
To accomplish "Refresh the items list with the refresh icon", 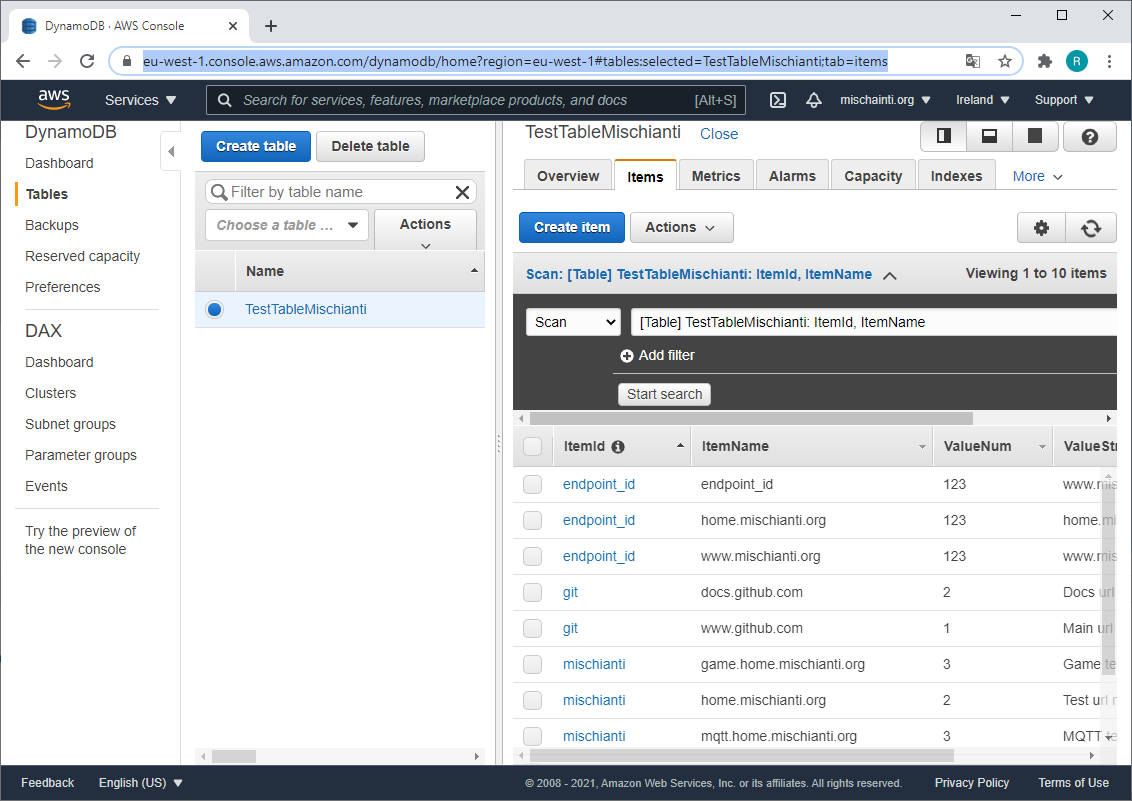I will [1091, 227].
